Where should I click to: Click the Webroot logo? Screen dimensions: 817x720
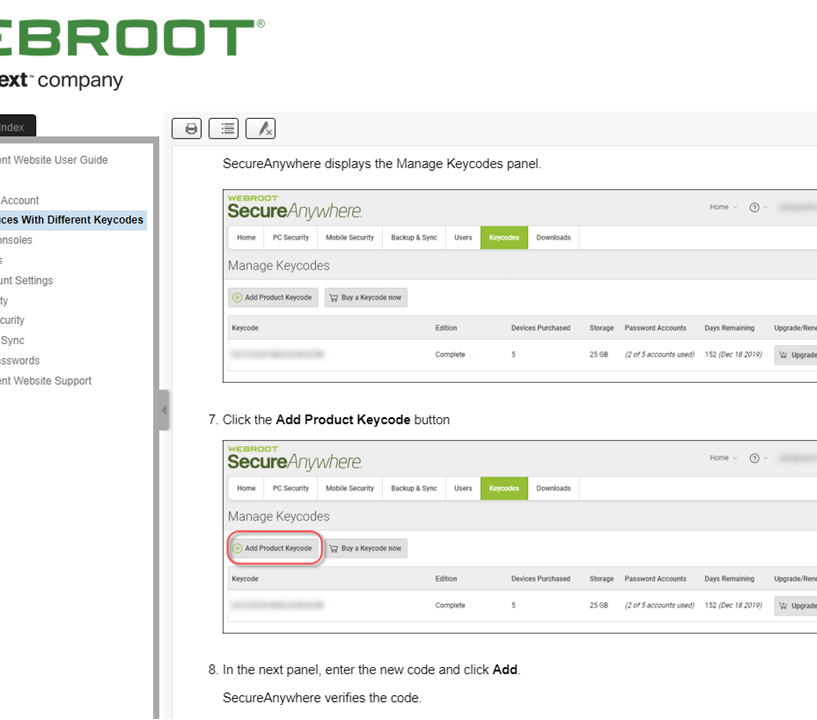point(132,38)
